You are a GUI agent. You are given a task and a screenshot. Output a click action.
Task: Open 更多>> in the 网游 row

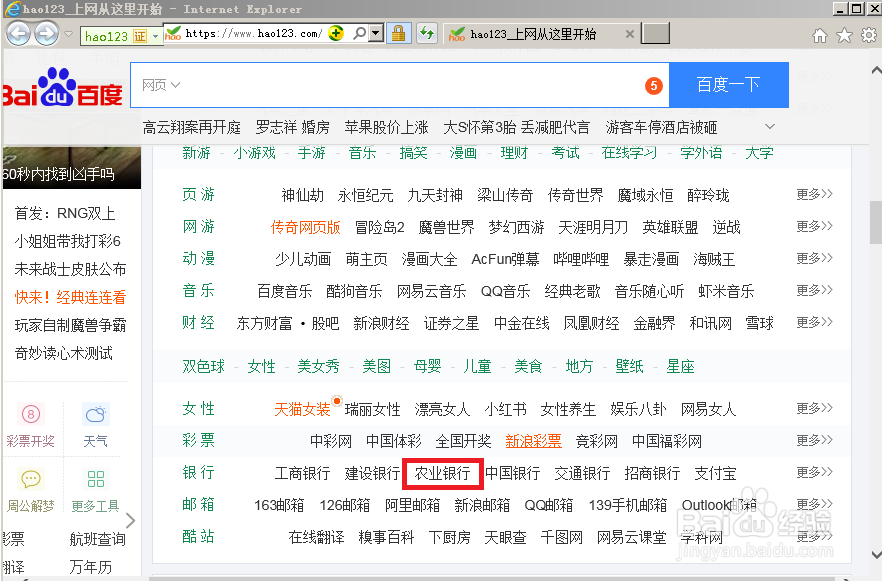(814, 226)
